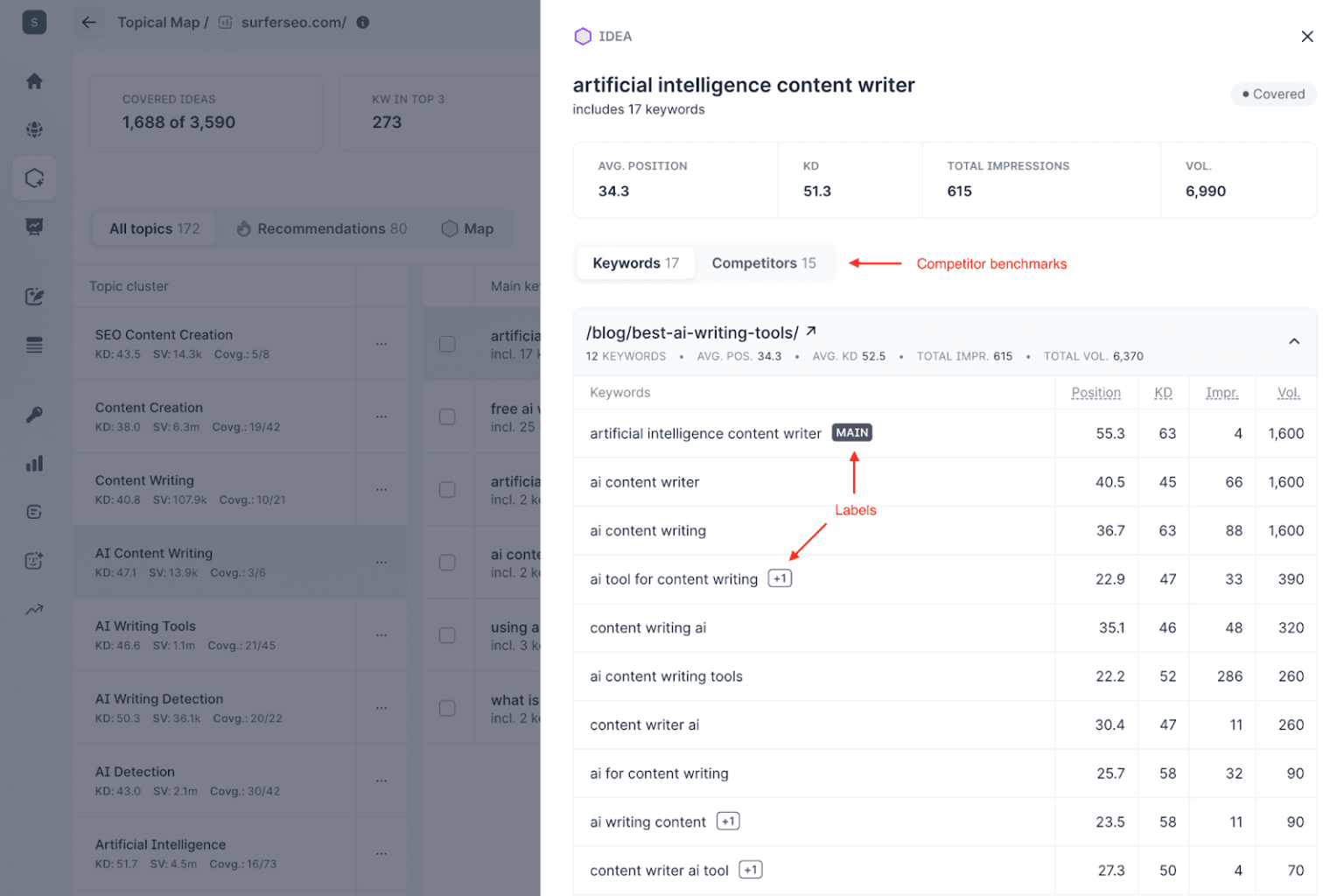Tick checkbox for using a row
The image size is (1344, 896).
pos(447,635)
